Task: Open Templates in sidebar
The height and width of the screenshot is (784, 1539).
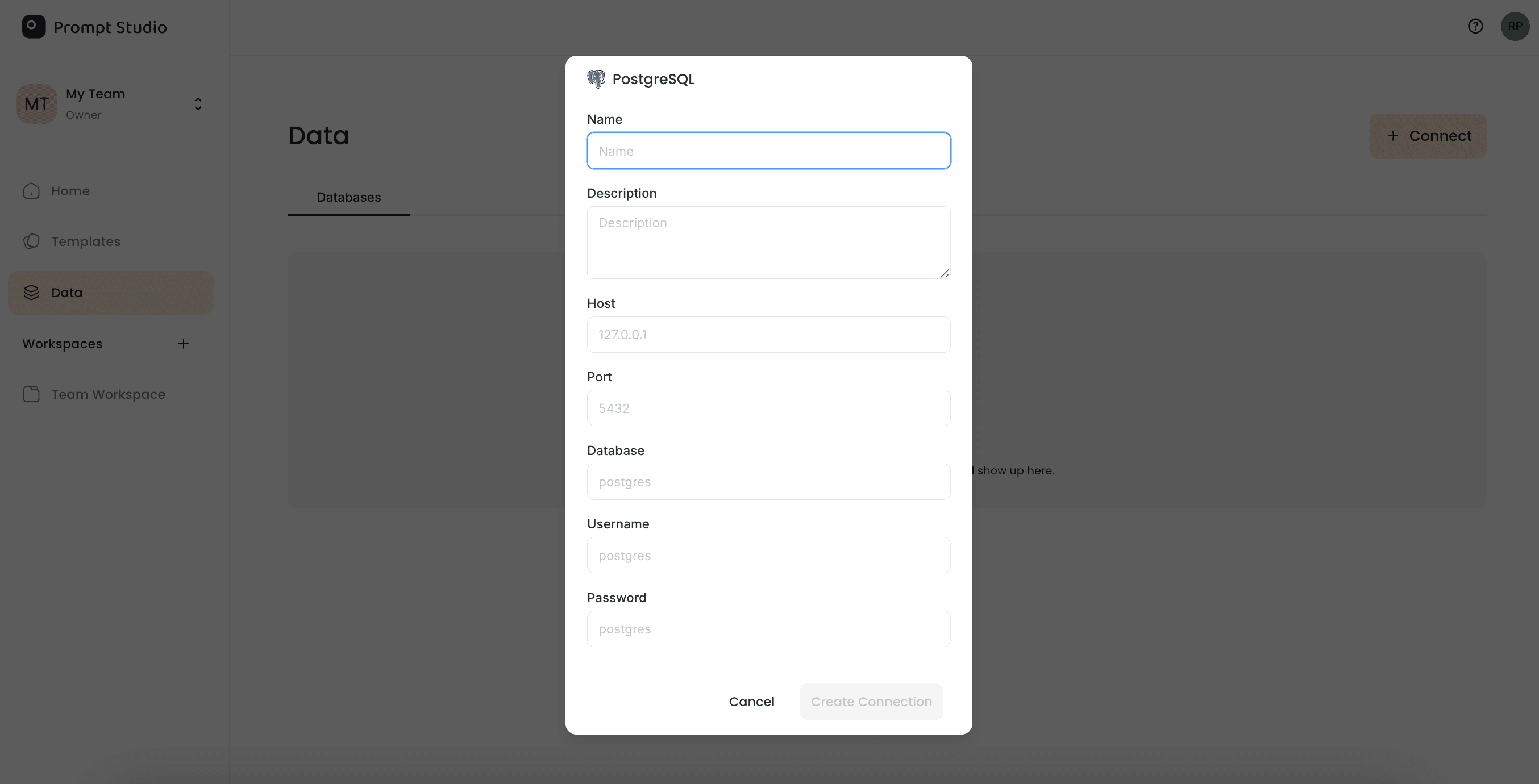Action: tap(111, 242)
